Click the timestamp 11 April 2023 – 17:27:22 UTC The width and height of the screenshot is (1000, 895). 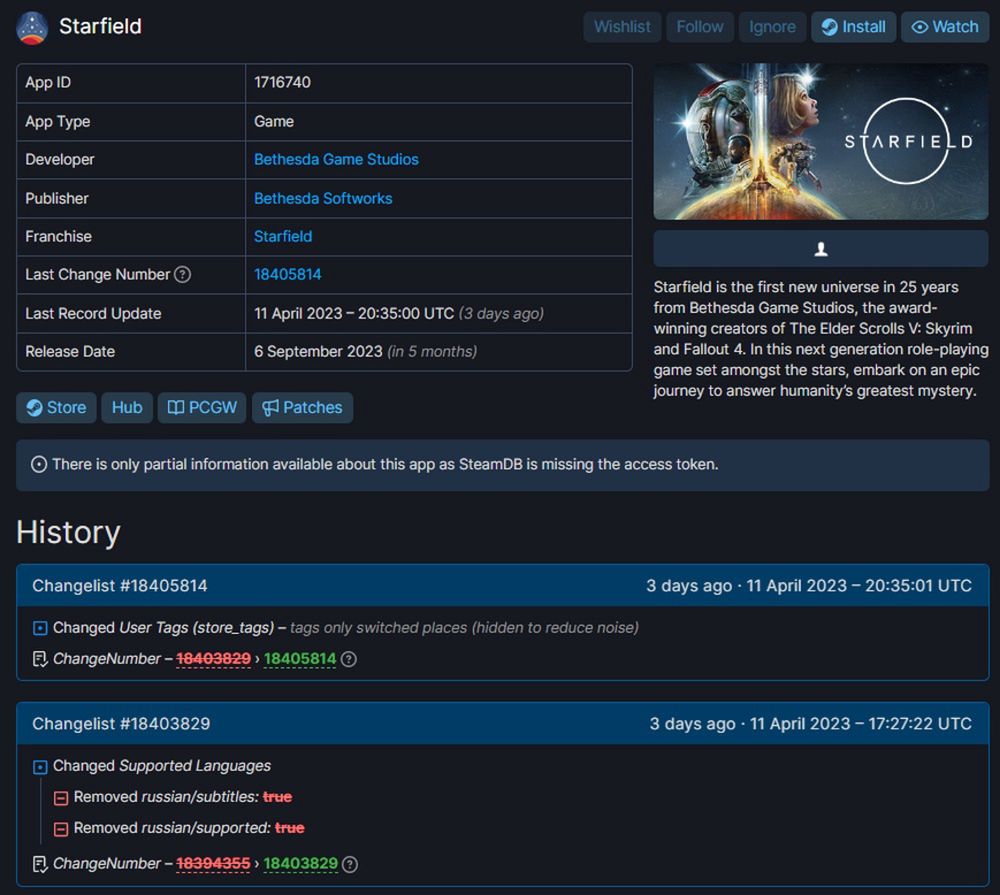click(861, 723)
